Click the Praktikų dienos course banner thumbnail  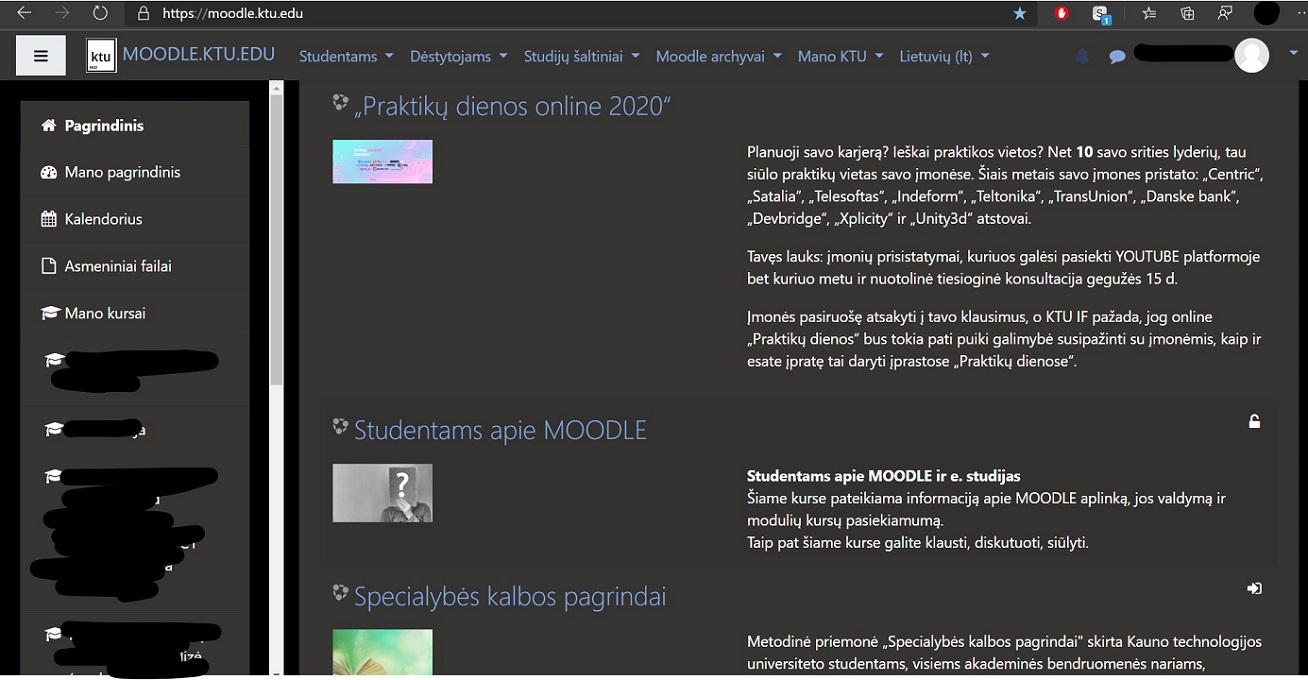pyautogui.click(x=382, y=162)
